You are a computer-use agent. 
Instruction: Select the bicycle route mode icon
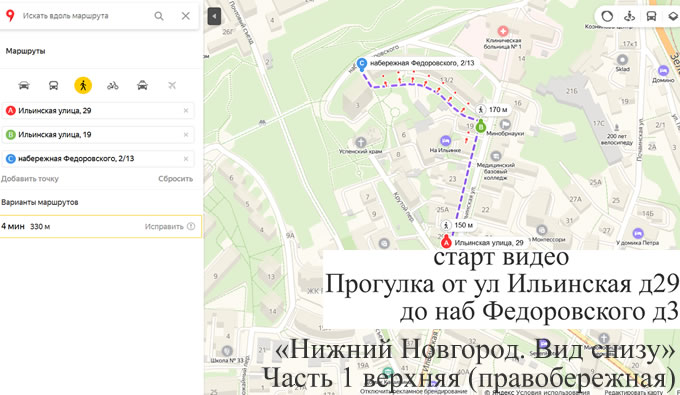[113, 85]
